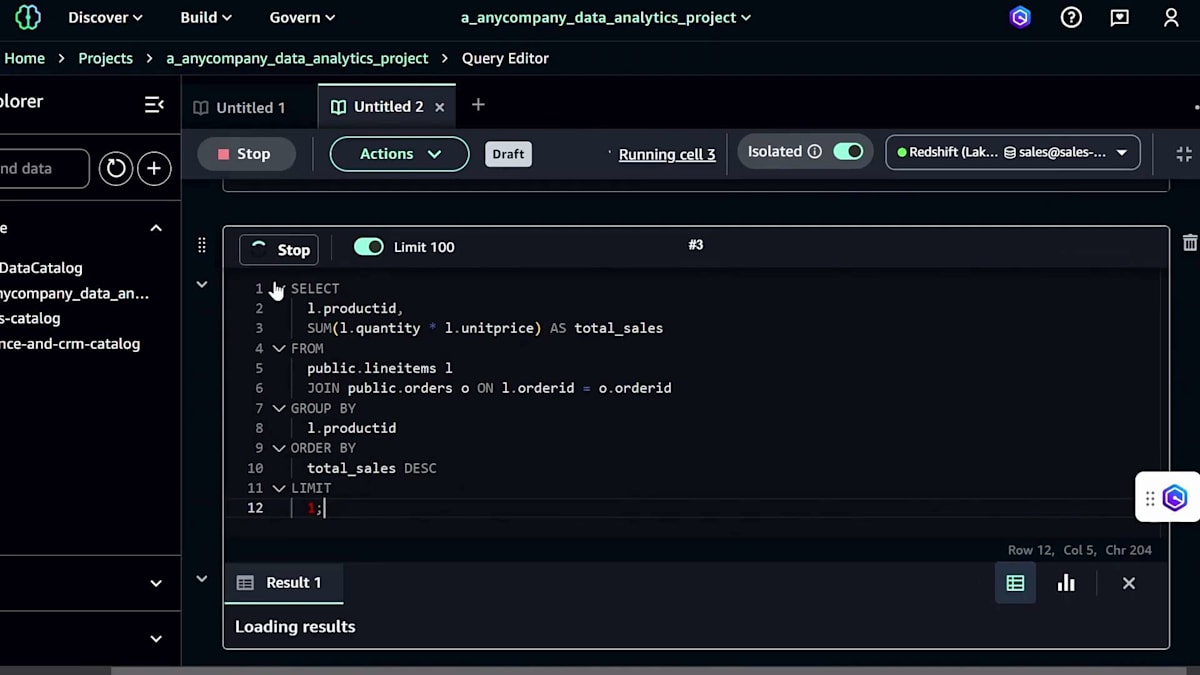1200x675 pixels.
Task: Switch results to chart view
Action: [x=1066, y=583]
